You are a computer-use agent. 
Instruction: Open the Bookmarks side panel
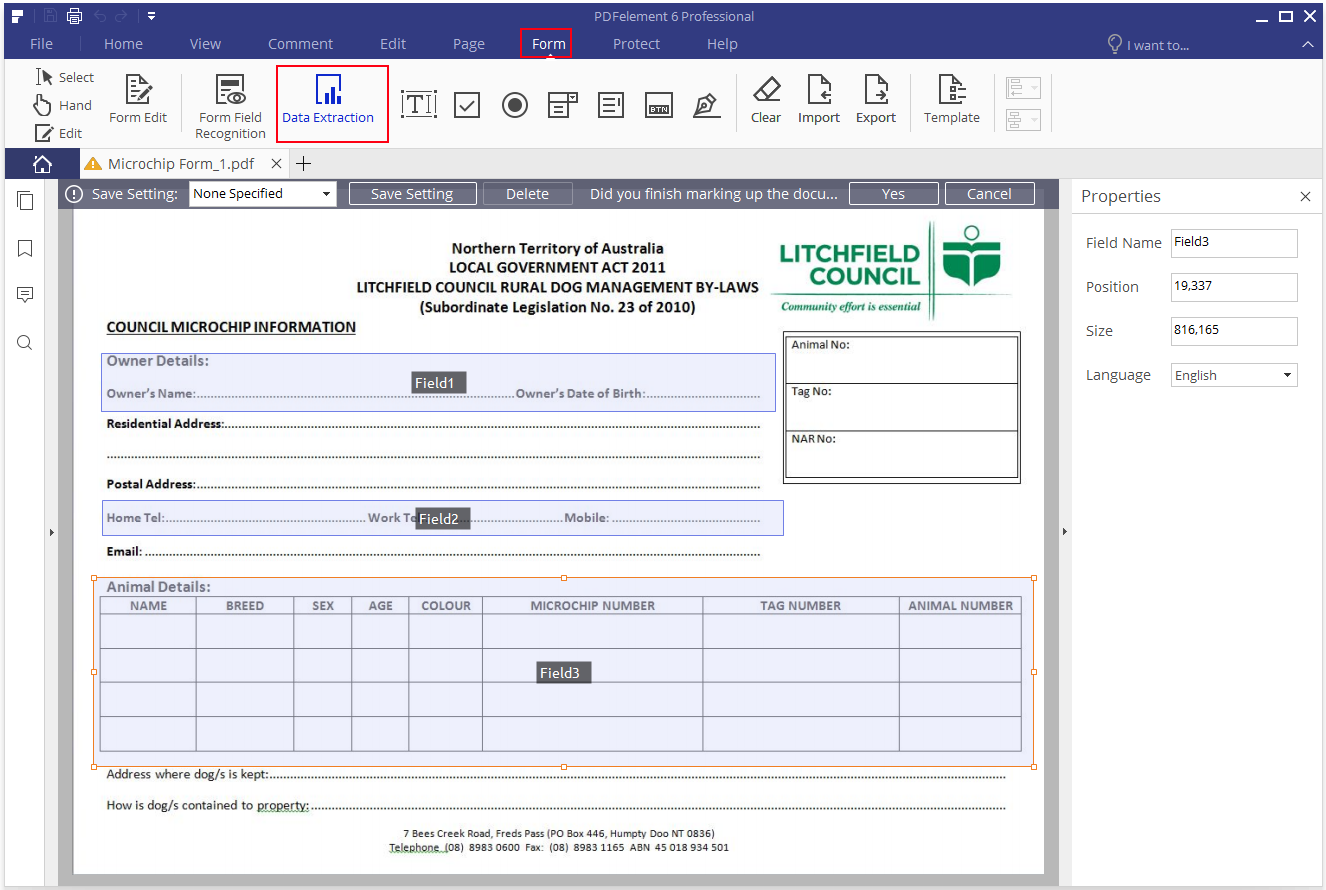25,248
